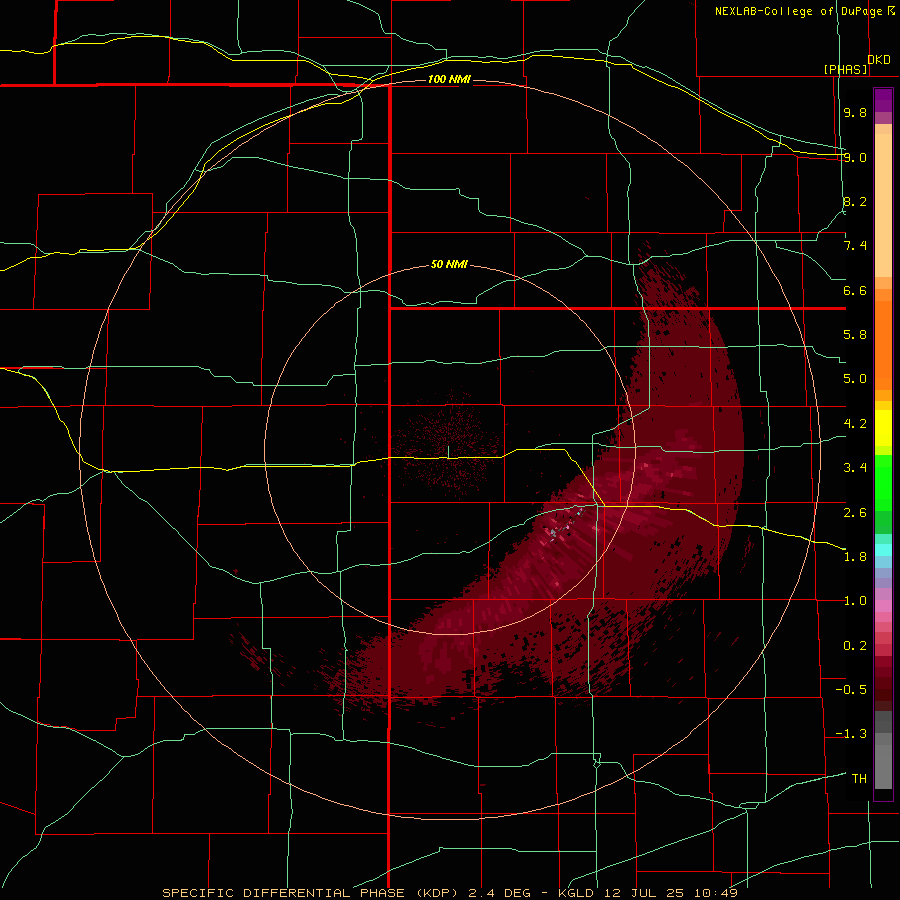This screenshot has width=900, height=900.
Task: Pick the pink segment of the color bar
Action: [x=883, y=606]
